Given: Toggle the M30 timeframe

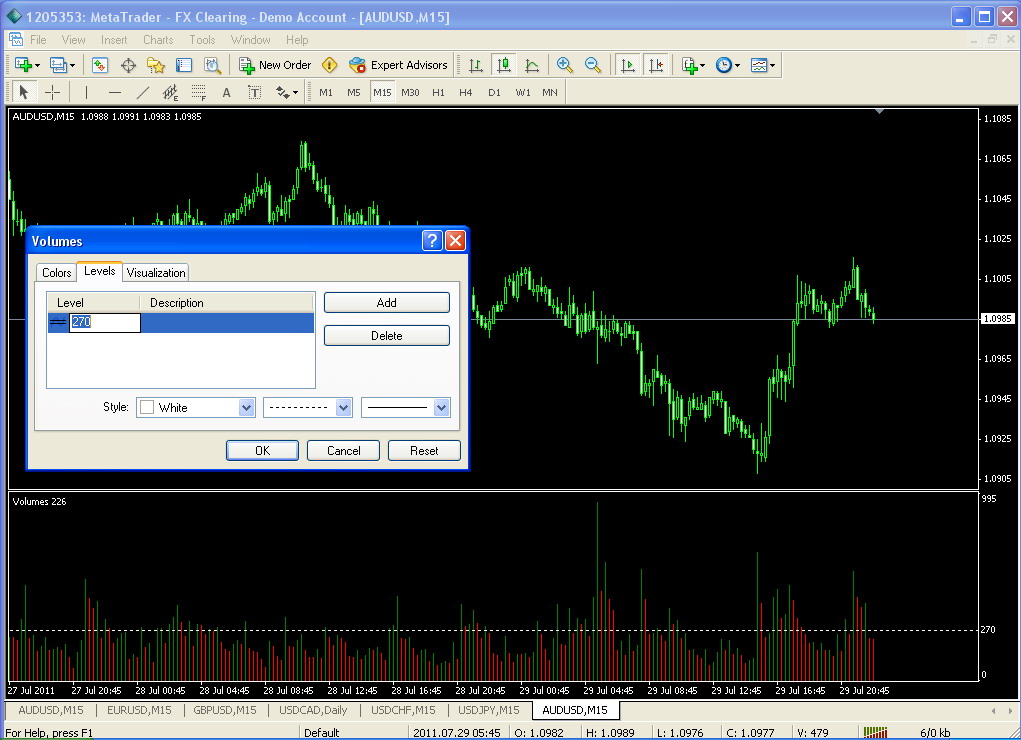Looking at the screenshot, I should click(410, 92).
